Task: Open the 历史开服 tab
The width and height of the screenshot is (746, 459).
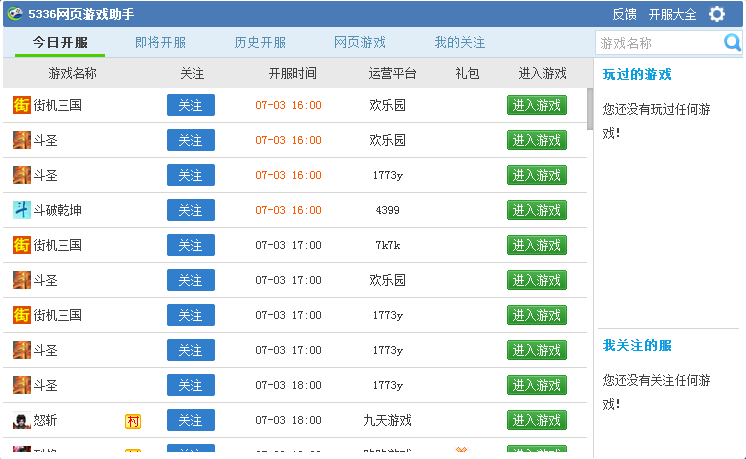Action: click(260, 42)
